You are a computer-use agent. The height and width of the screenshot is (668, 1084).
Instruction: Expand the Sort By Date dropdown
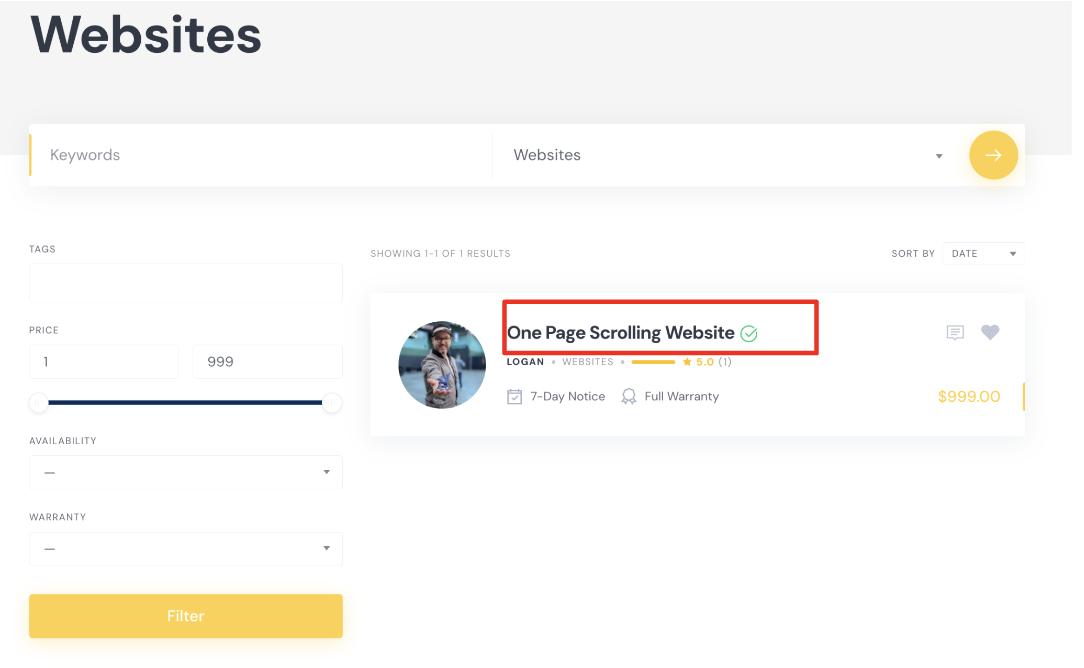(x=983, y=254)
